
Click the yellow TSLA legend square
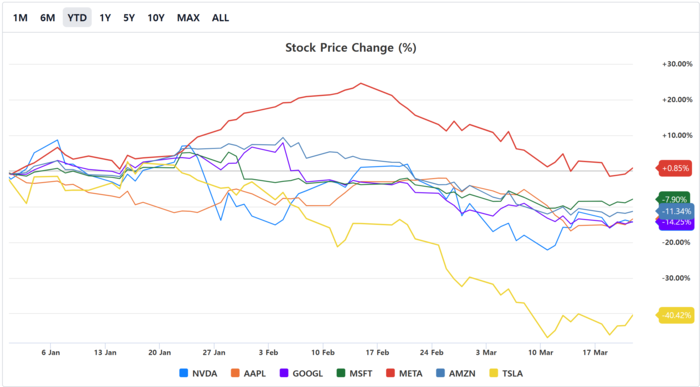tap(494, 373)
